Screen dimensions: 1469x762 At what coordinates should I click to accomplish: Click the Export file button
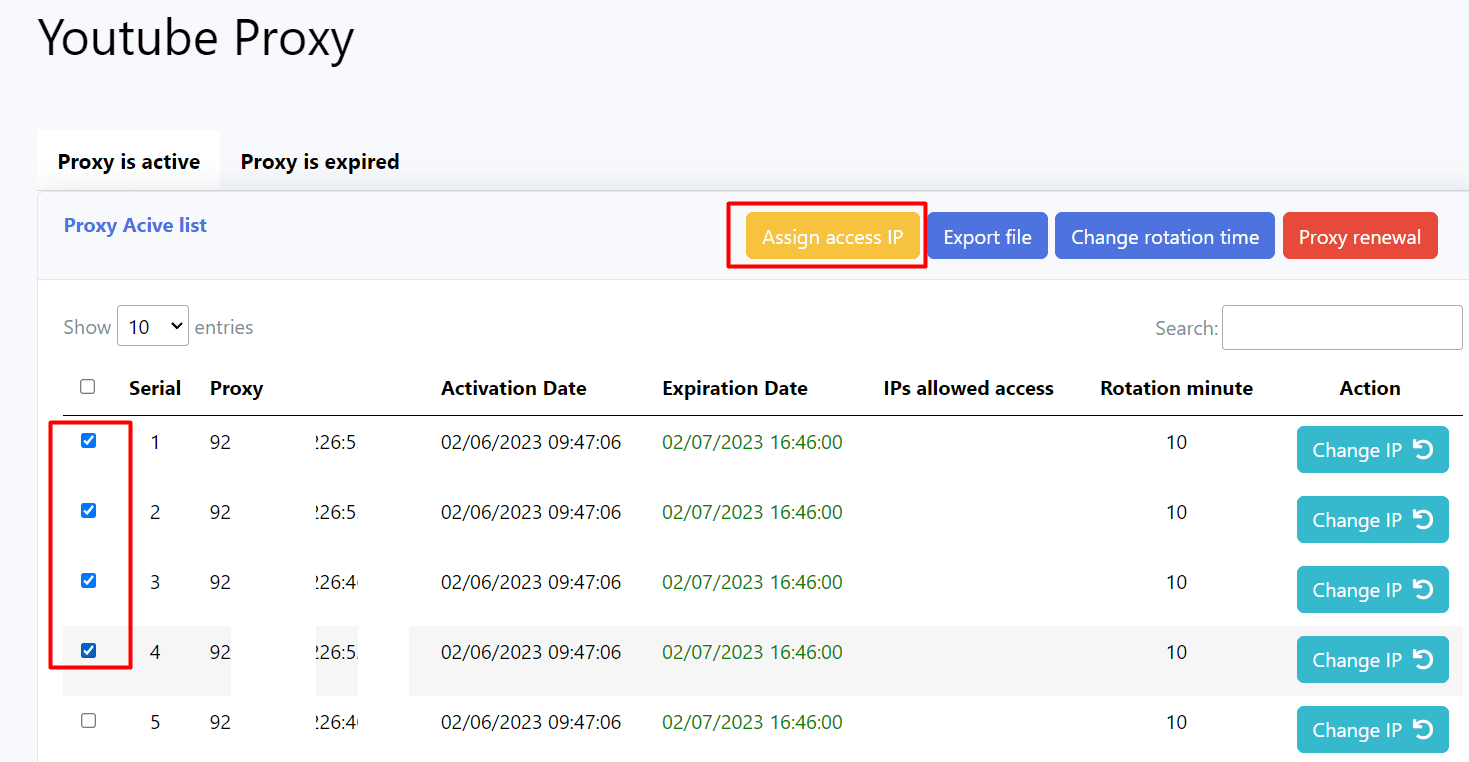[x=987, y=237]
